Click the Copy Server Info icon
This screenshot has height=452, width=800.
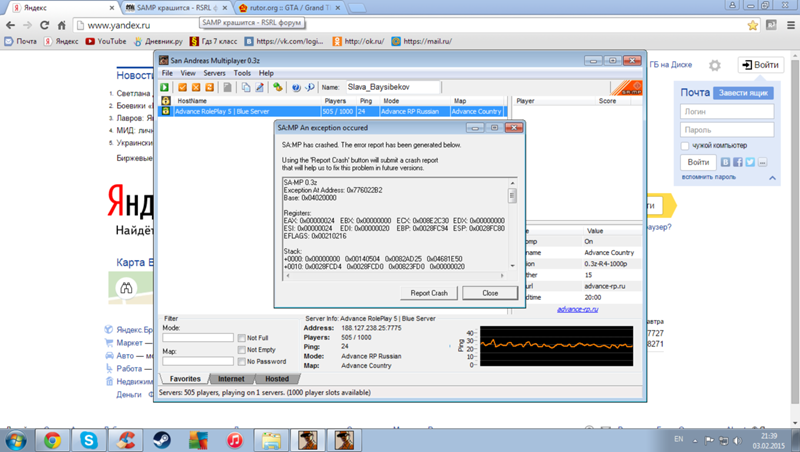pyautogui.click(x=246, y=87)
